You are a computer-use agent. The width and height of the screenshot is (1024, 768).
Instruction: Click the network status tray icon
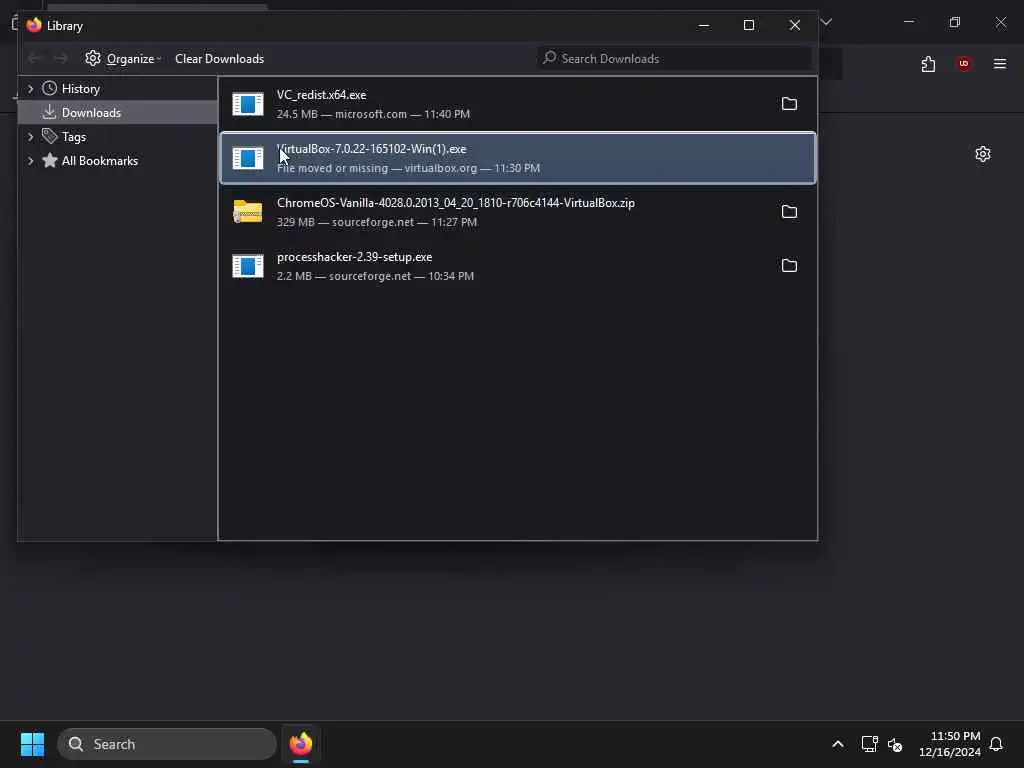coord(869,744)
